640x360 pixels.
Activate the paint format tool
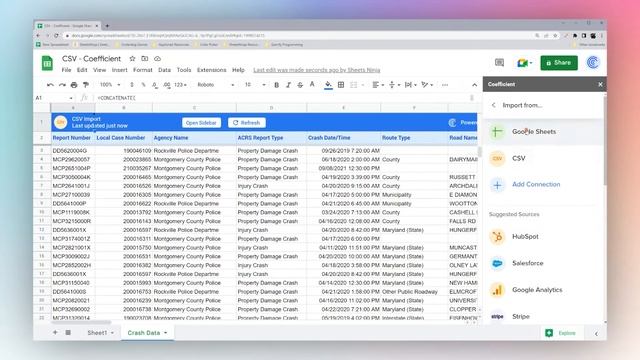point(86,85)
